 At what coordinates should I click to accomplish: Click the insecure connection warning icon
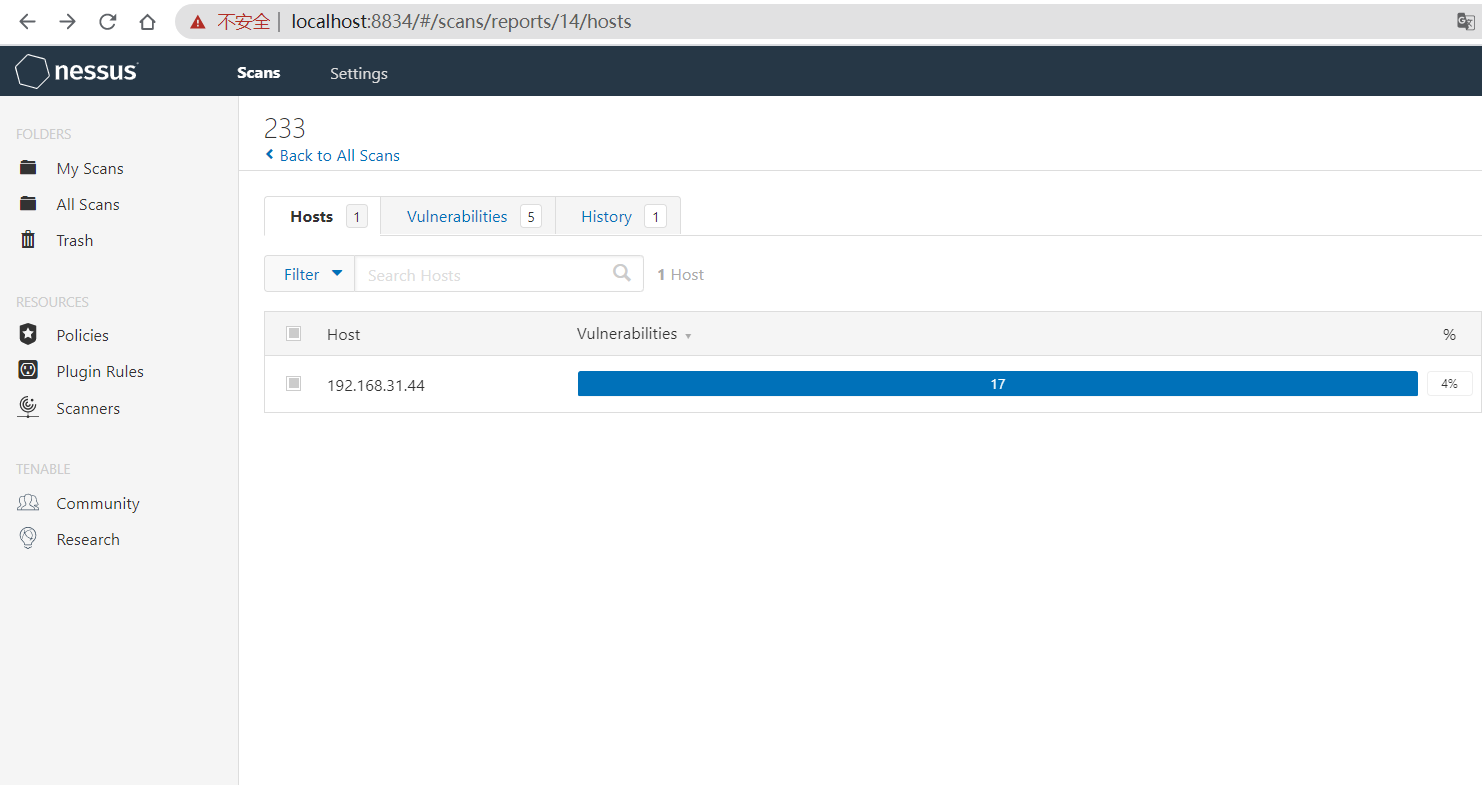[198, 21]
